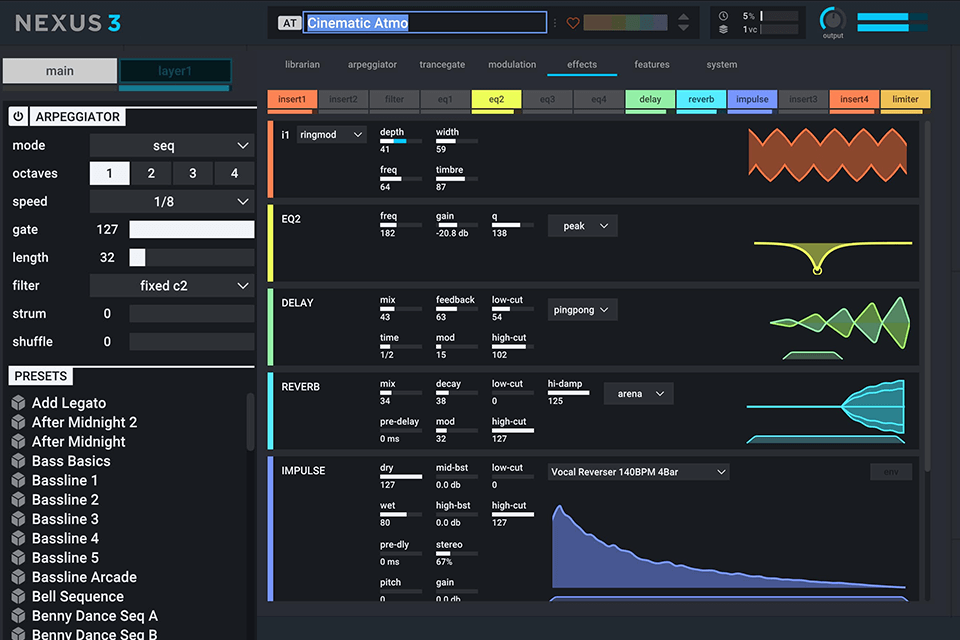The width and height of the screenshot is (960, 640).
Task: Toggle the delay effect slot
Action: tap(650, 99)
